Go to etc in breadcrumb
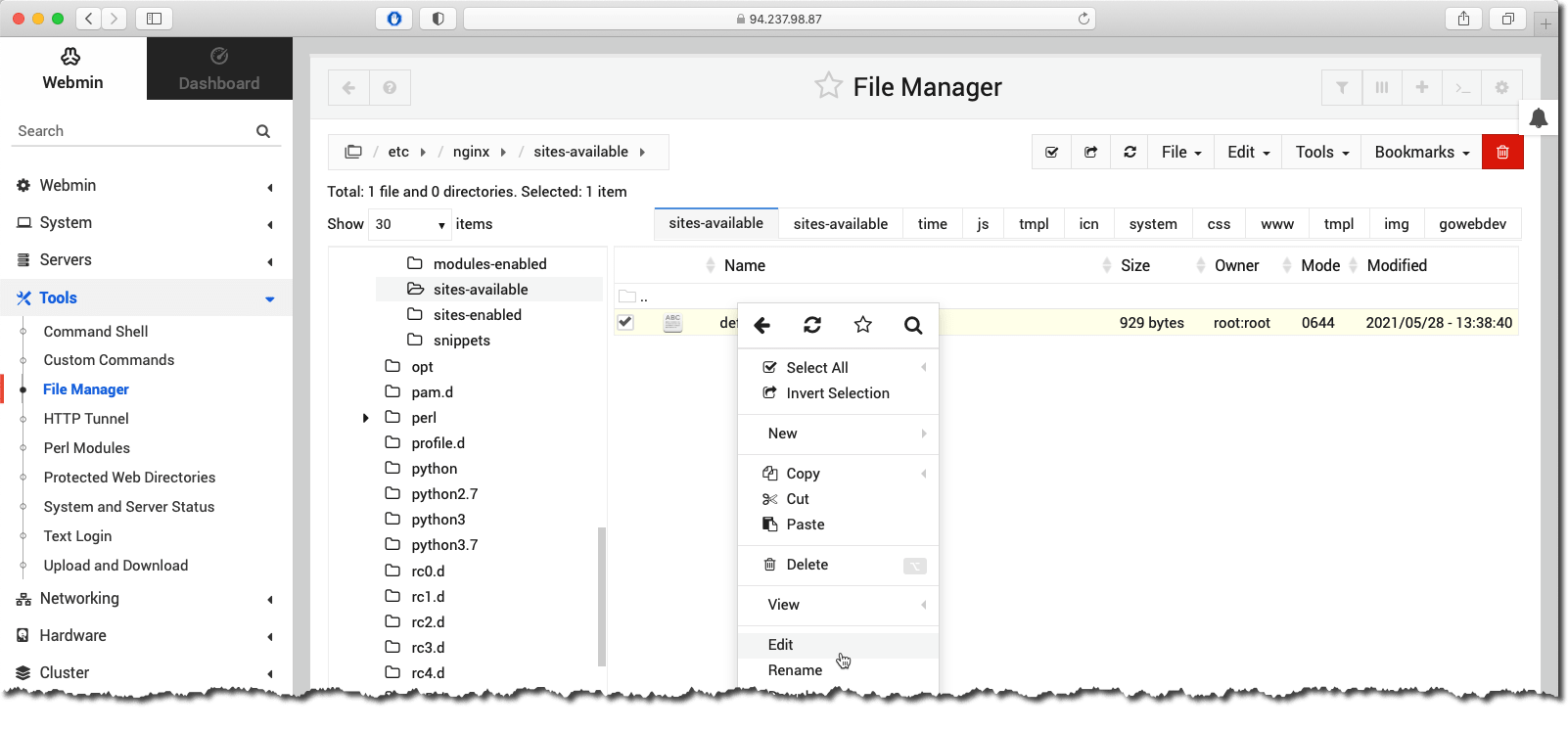Screen dimensions: 1568x731 pos(398,152)
